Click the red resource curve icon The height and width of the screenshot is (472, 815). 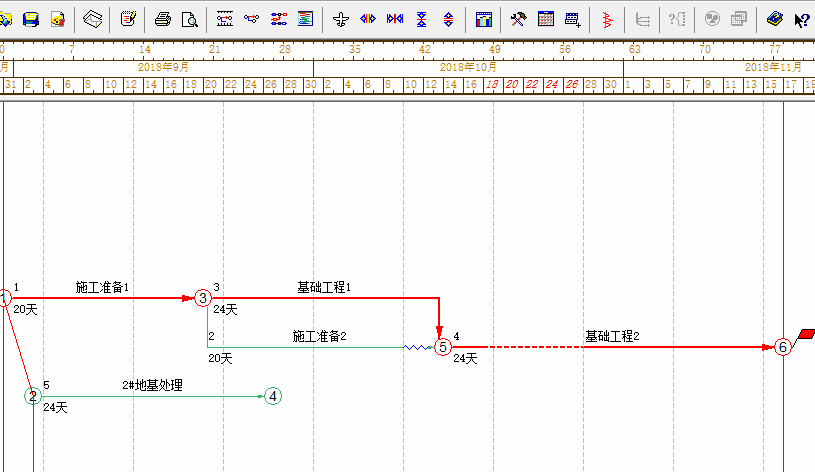(x=607, y=19)
